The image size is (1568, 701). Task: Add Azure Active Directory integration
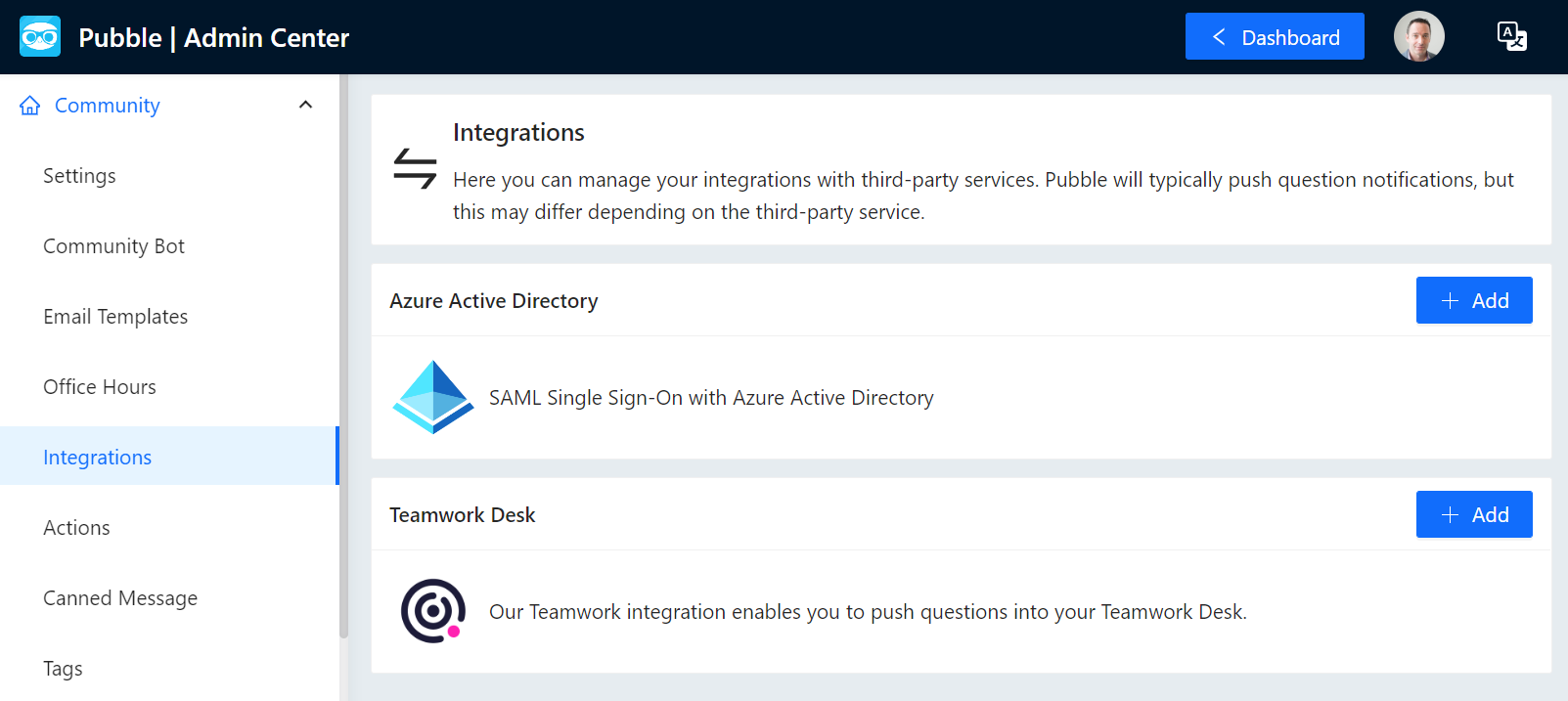1474,300
